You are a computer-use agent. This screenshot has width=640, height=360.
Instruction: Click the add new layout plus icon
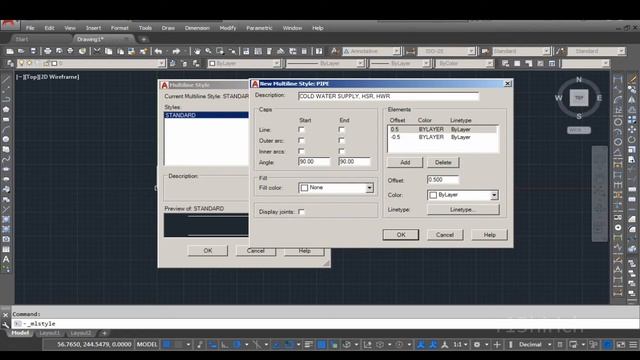click(x=104, y=333)
